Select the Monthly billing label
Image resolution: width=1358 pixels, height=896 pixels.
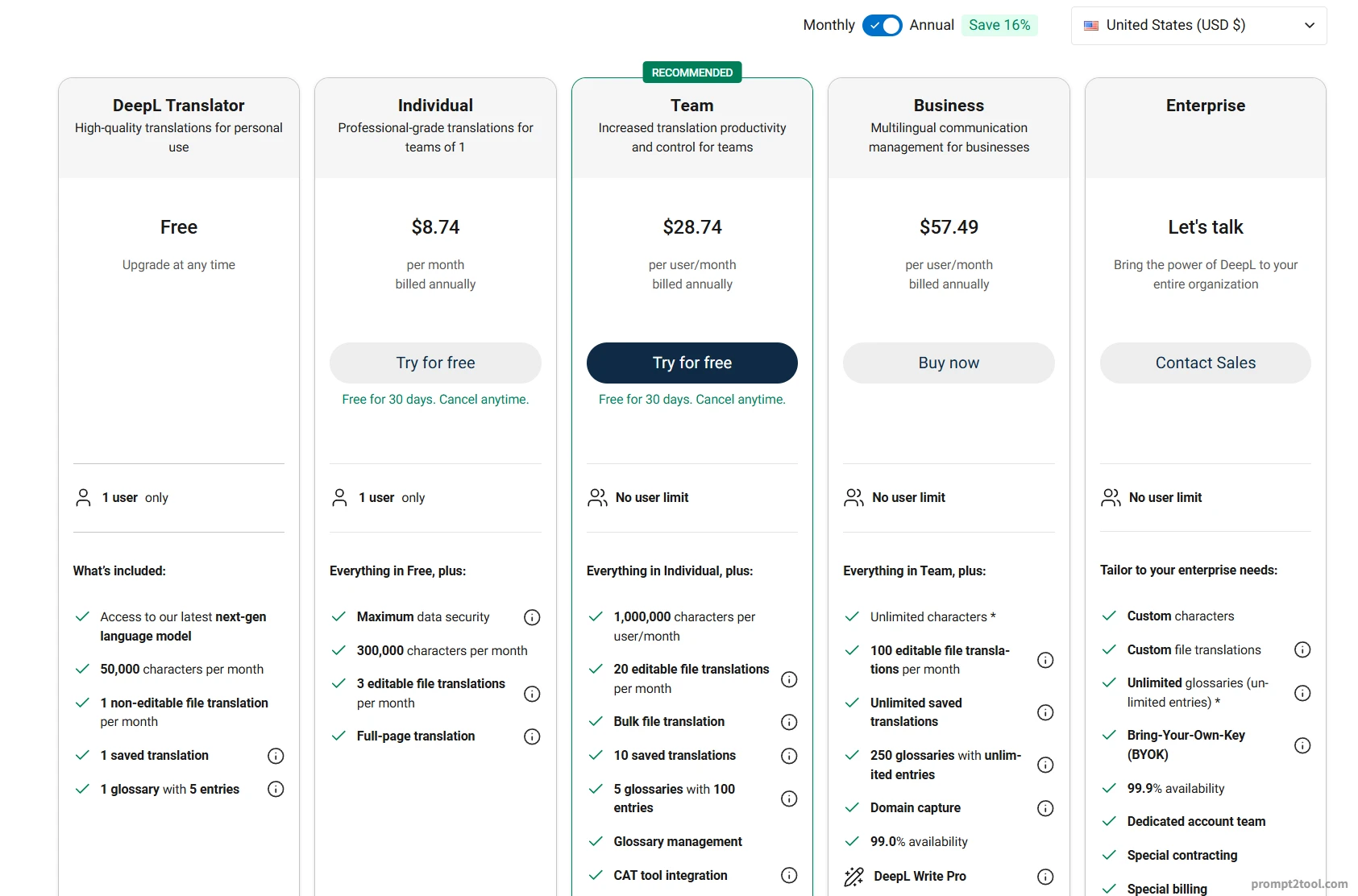point(829,25)
